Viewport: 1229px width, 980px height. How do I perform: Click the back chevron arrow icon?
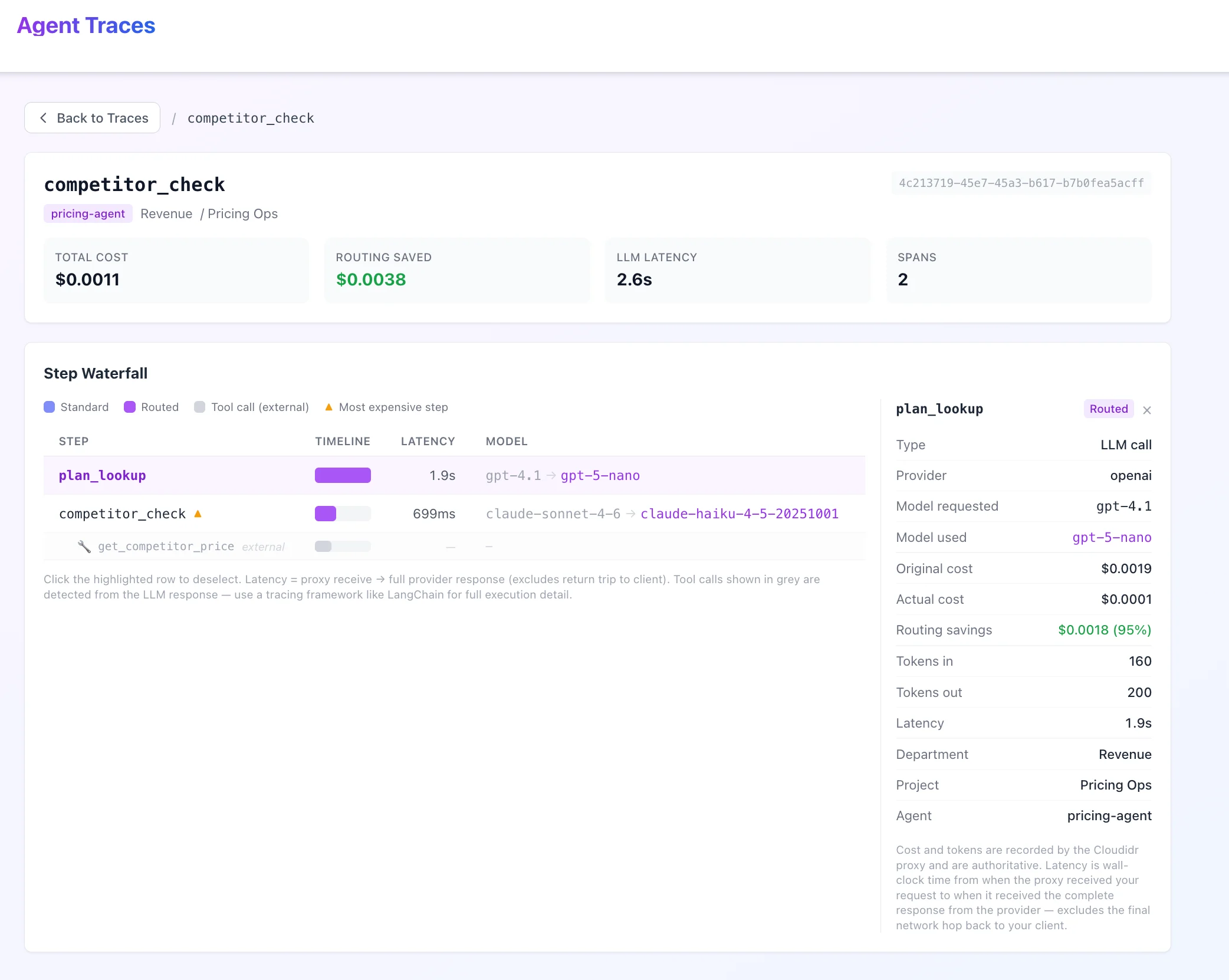(43, 118)
